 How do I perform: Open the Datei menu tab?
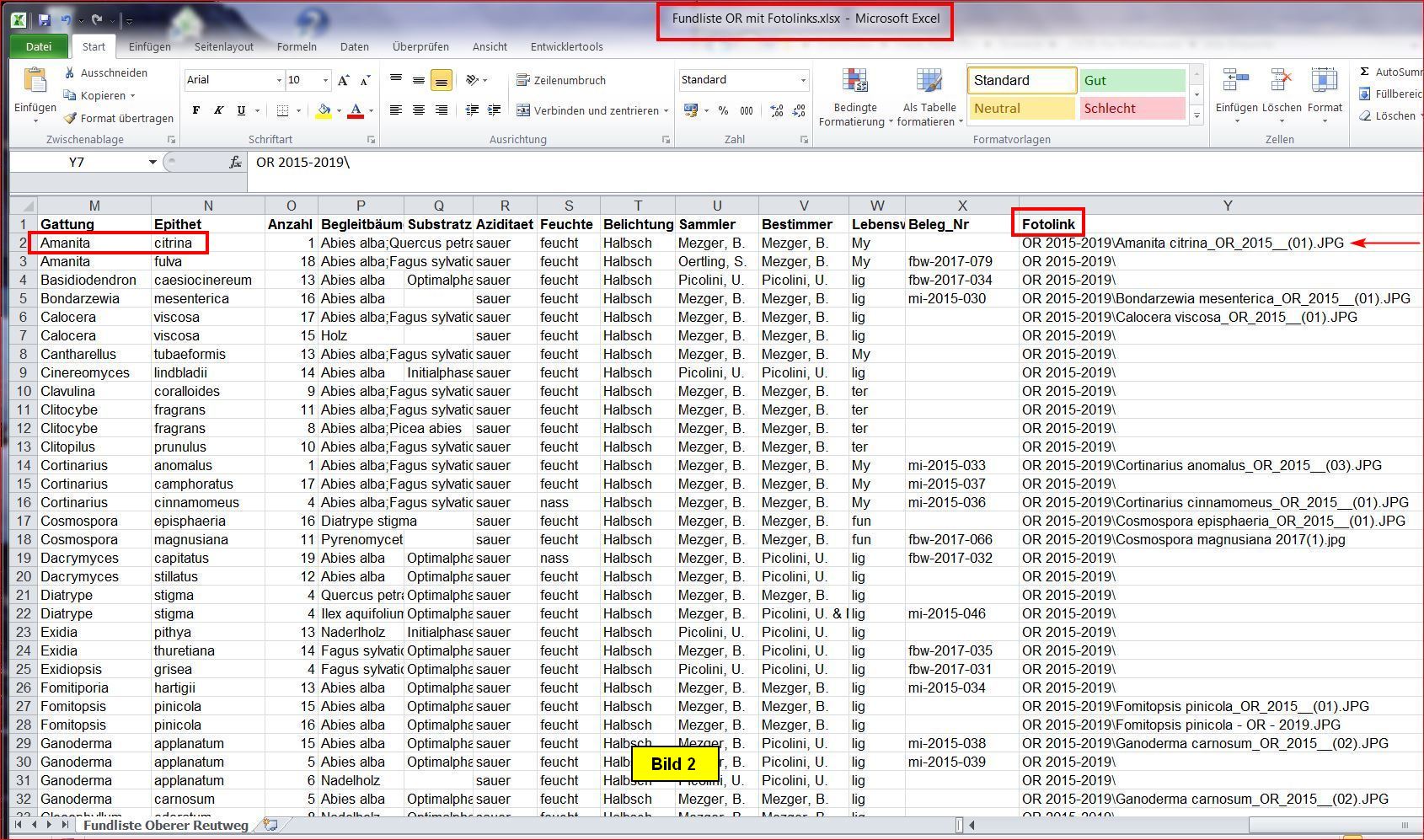click(x=38, y=46)
